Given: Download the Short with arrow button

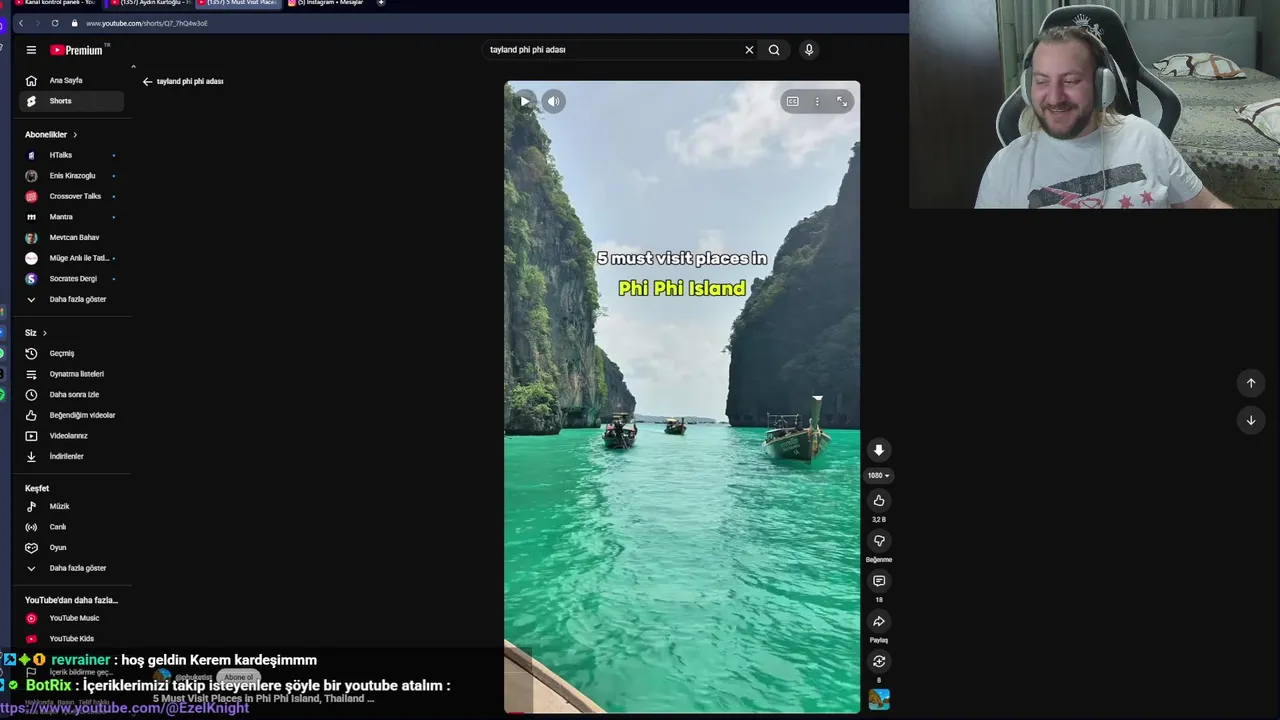Looking at the screenshot, I should 879,450.
